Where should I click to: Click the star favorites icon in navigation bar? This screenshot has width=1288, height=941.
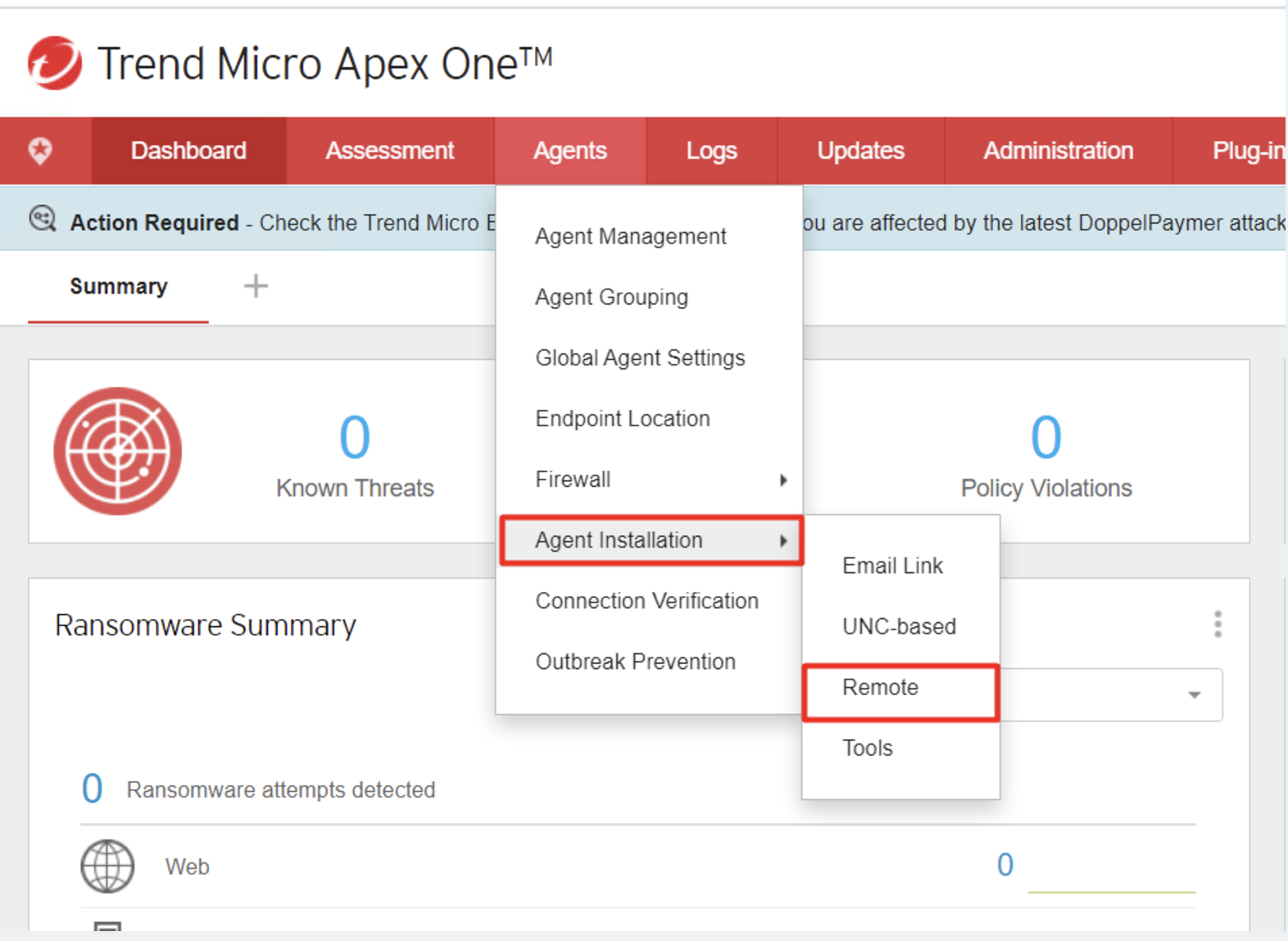(41, 150)
